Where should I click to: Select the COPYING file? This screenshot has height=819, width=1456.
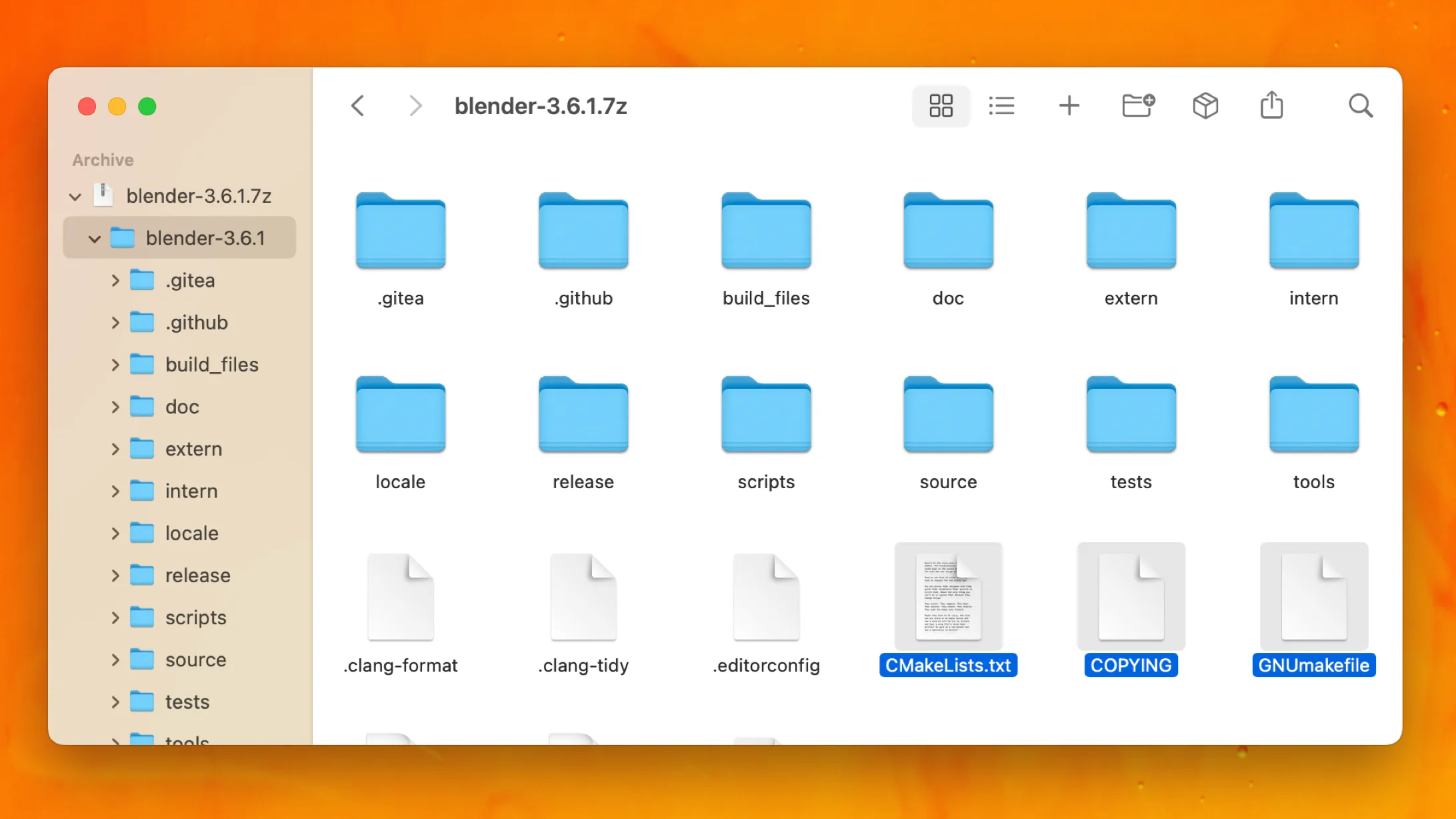1130,596
